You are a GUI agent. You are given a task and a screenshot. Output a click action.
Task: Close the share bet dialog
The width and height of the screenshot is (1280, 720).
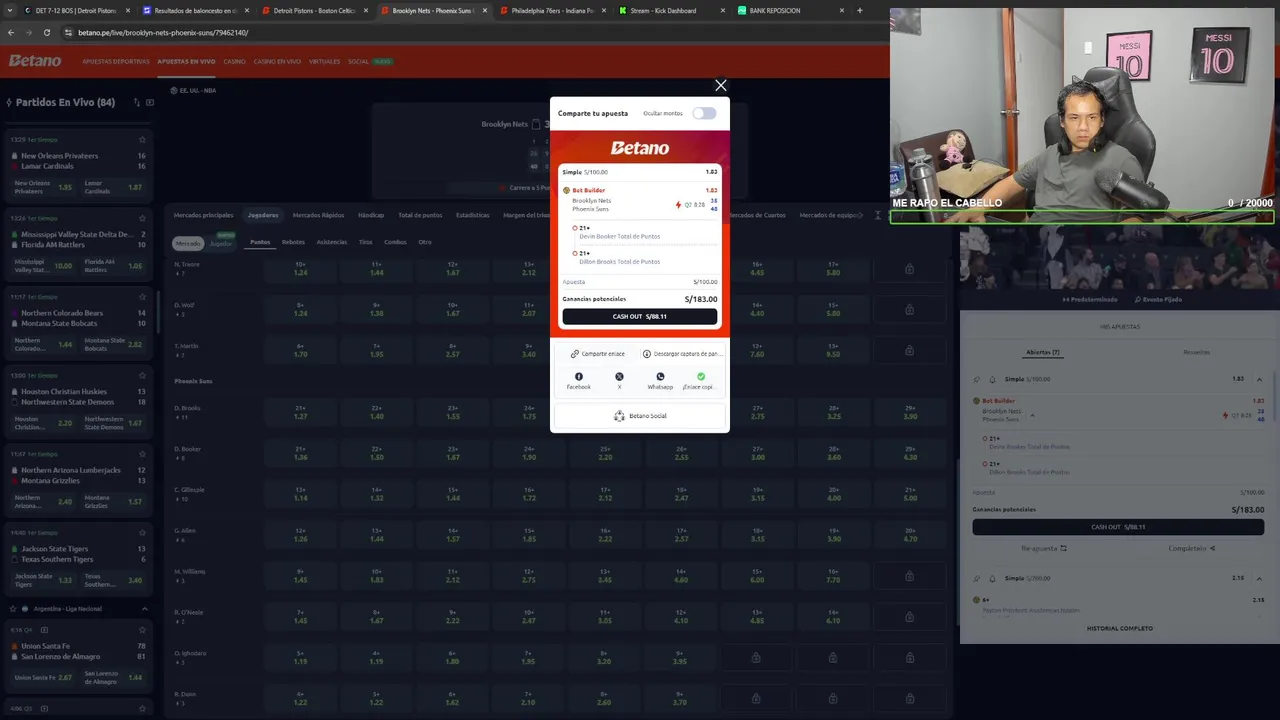(x=720, y=85)
